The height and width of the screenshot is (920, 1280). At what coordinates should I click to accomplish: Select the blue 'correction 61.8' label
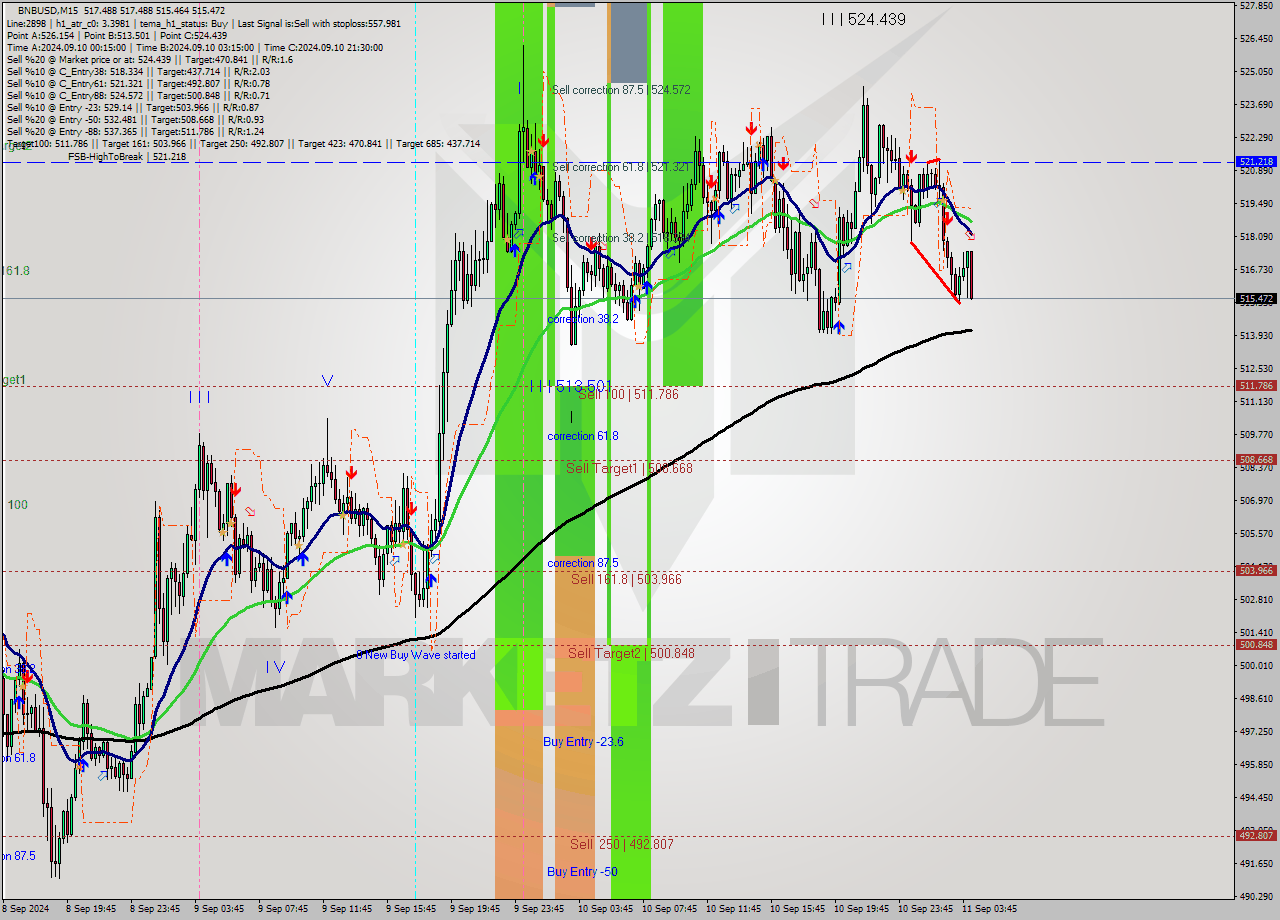(x=583, y=436)
